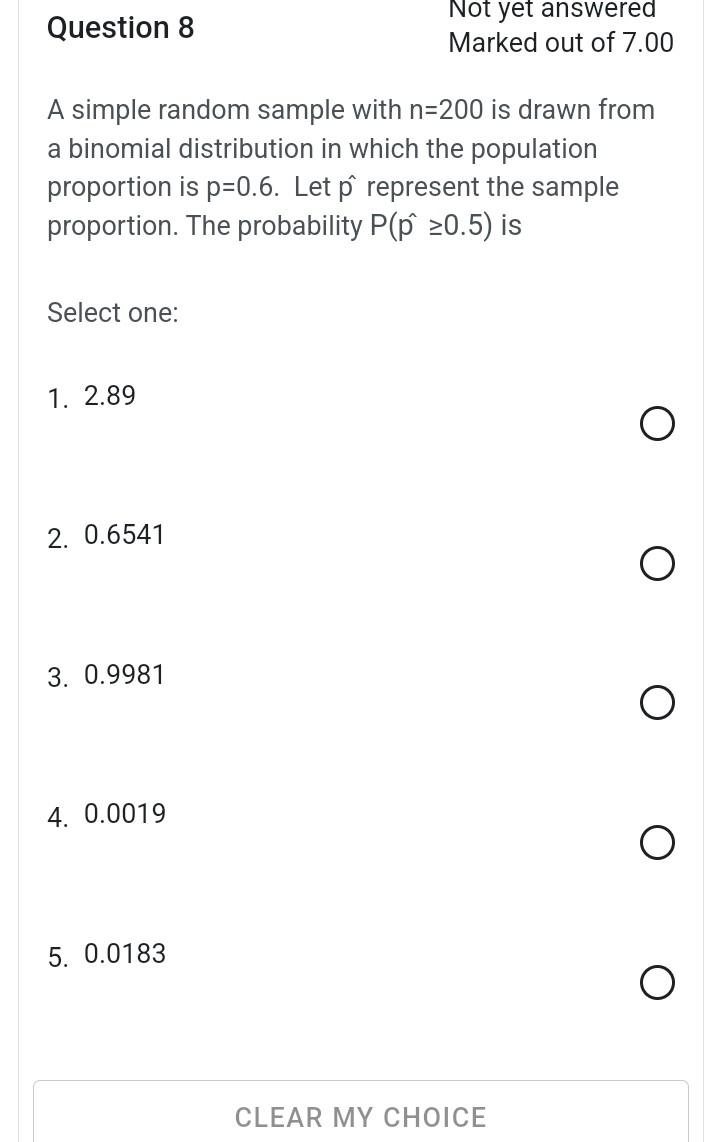710x1142 pixels.
Task: Click inside the Clear My Choice panel area
Action: pos(360,1110)
